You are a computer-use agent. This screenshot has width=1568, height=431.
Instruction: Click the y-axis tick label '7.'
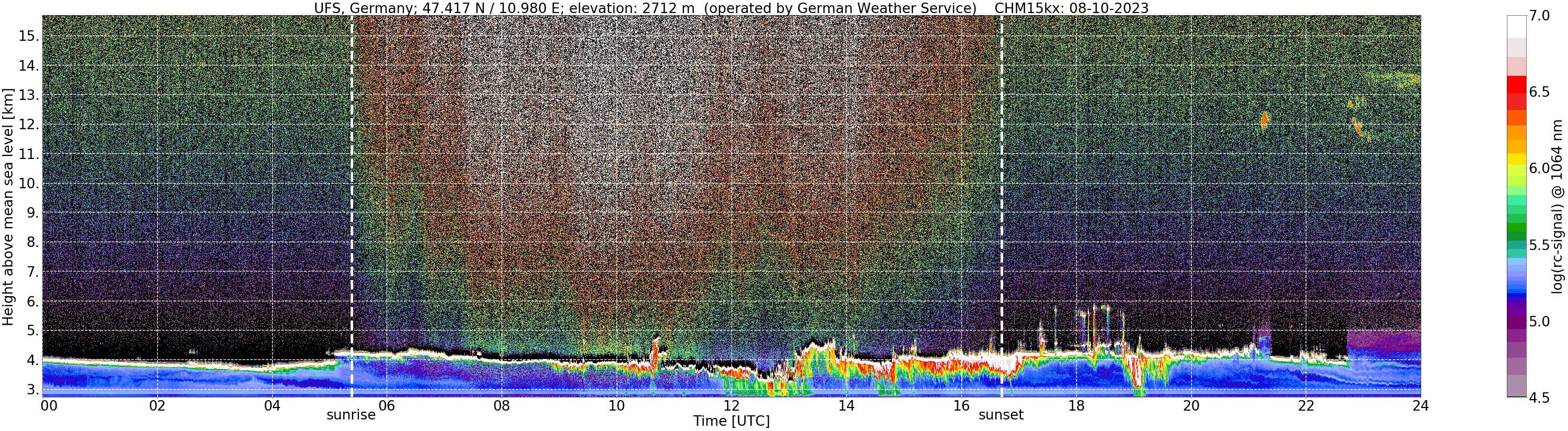pyautogui.click(x=33, y=272)
